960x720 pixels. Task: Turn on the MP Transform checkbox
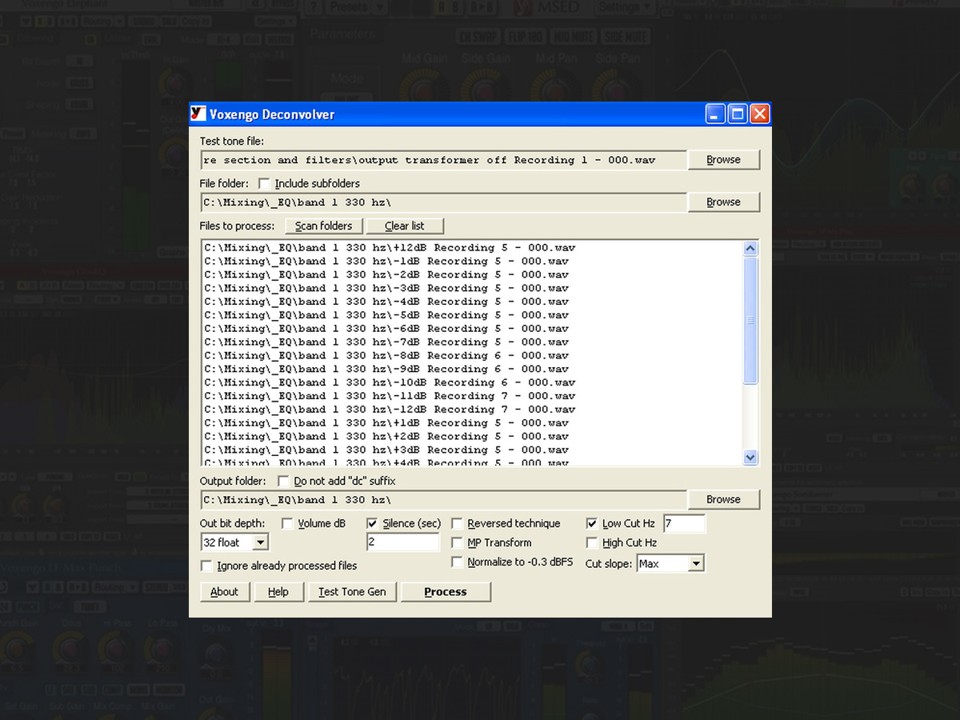click(457, 542)
